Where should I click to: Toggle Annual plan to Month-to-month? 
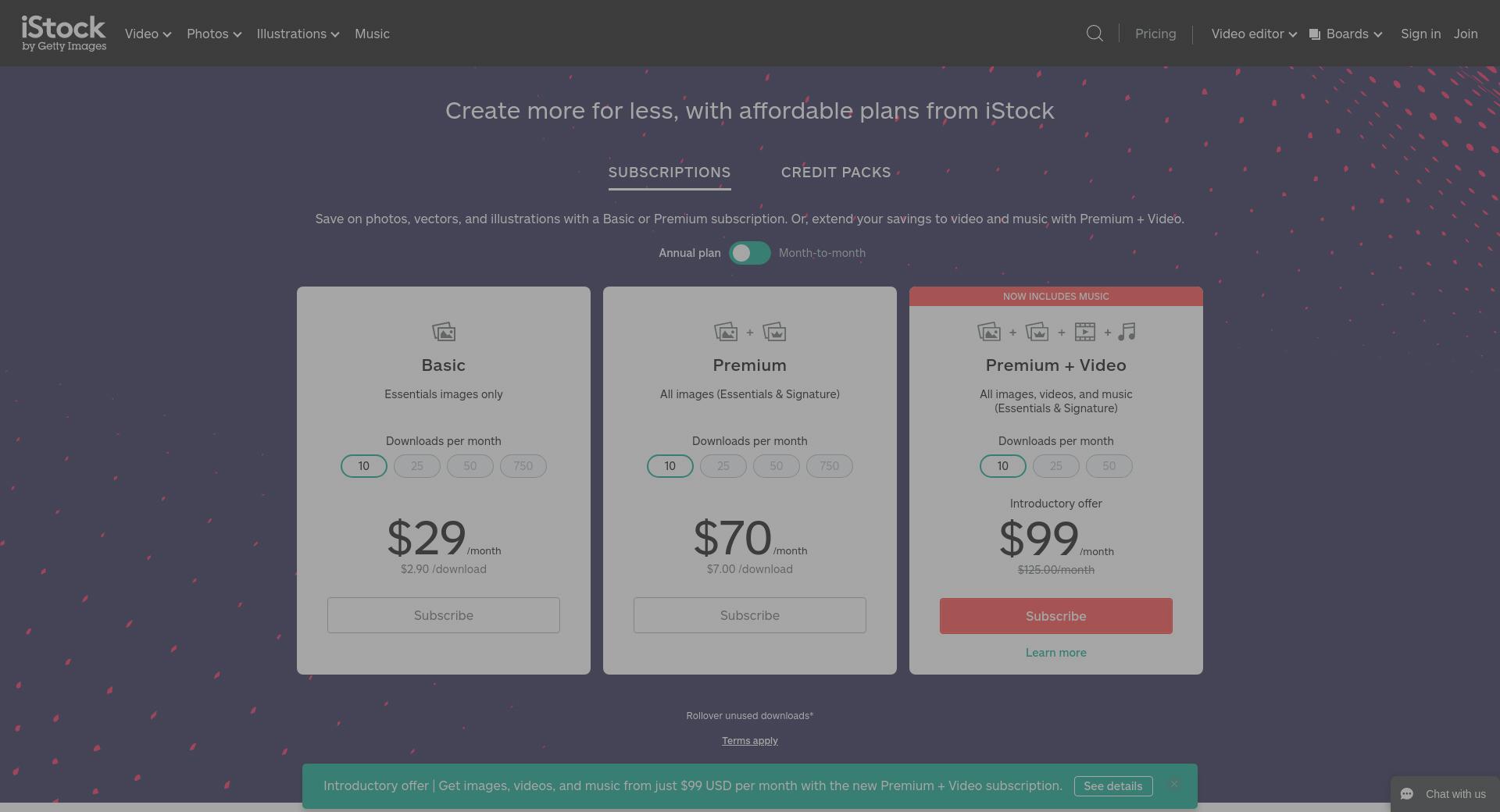750,253
